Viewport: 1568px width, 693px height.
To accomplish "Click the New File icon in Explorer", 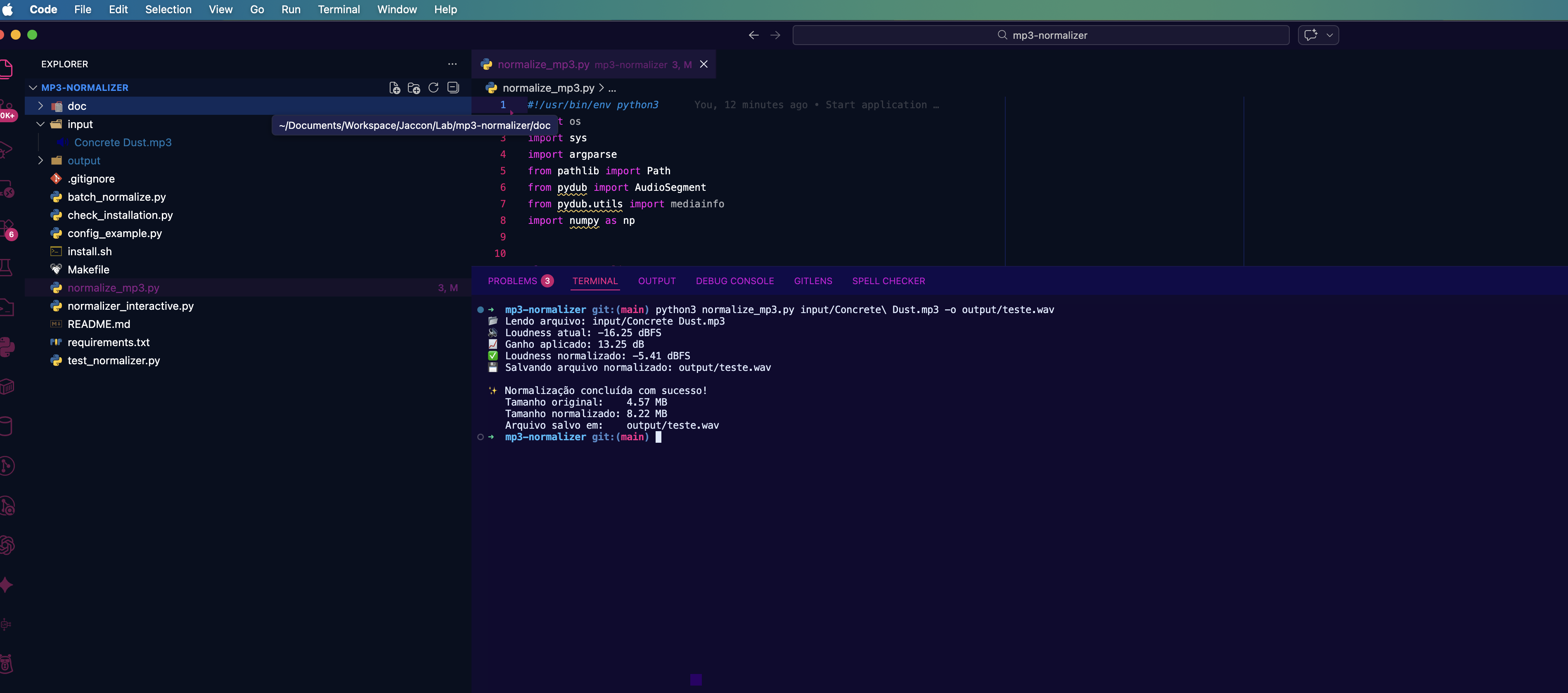I will click(394, 88).
